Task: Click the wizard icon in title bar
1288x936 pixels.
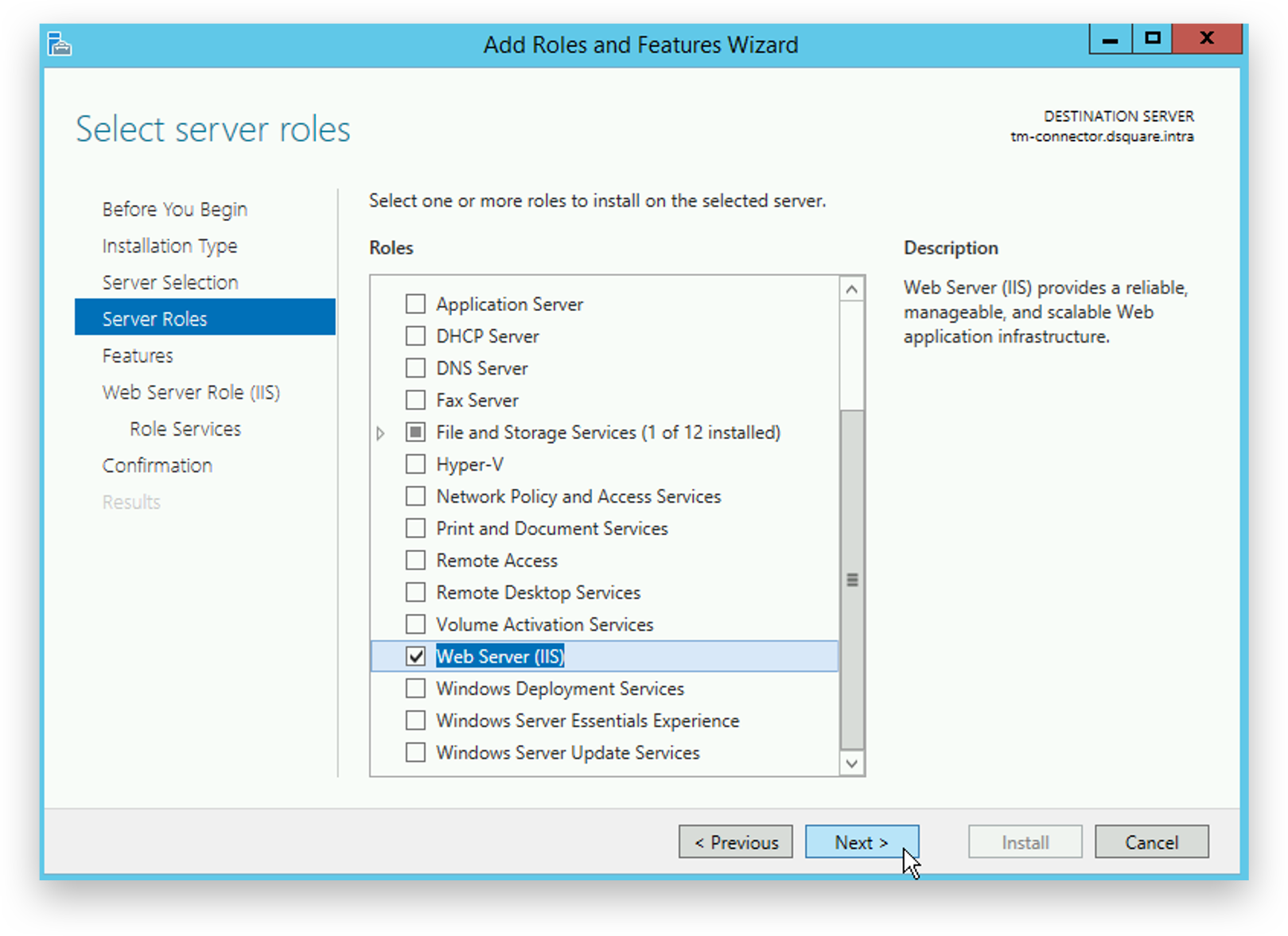Action: point(60,45)
